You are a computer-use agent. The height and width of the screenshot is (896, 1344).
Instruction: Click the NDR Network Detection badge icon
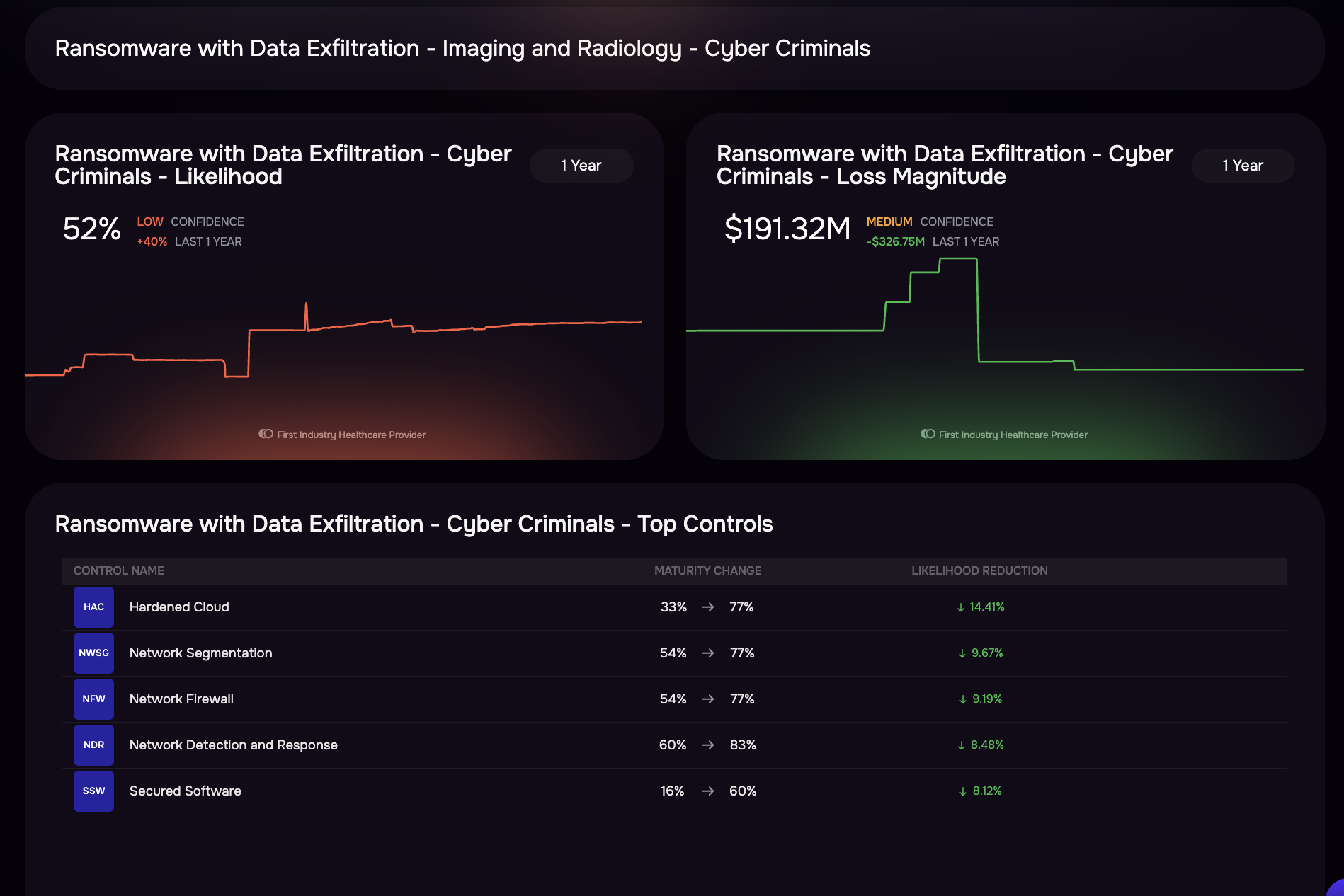(93, 745)
